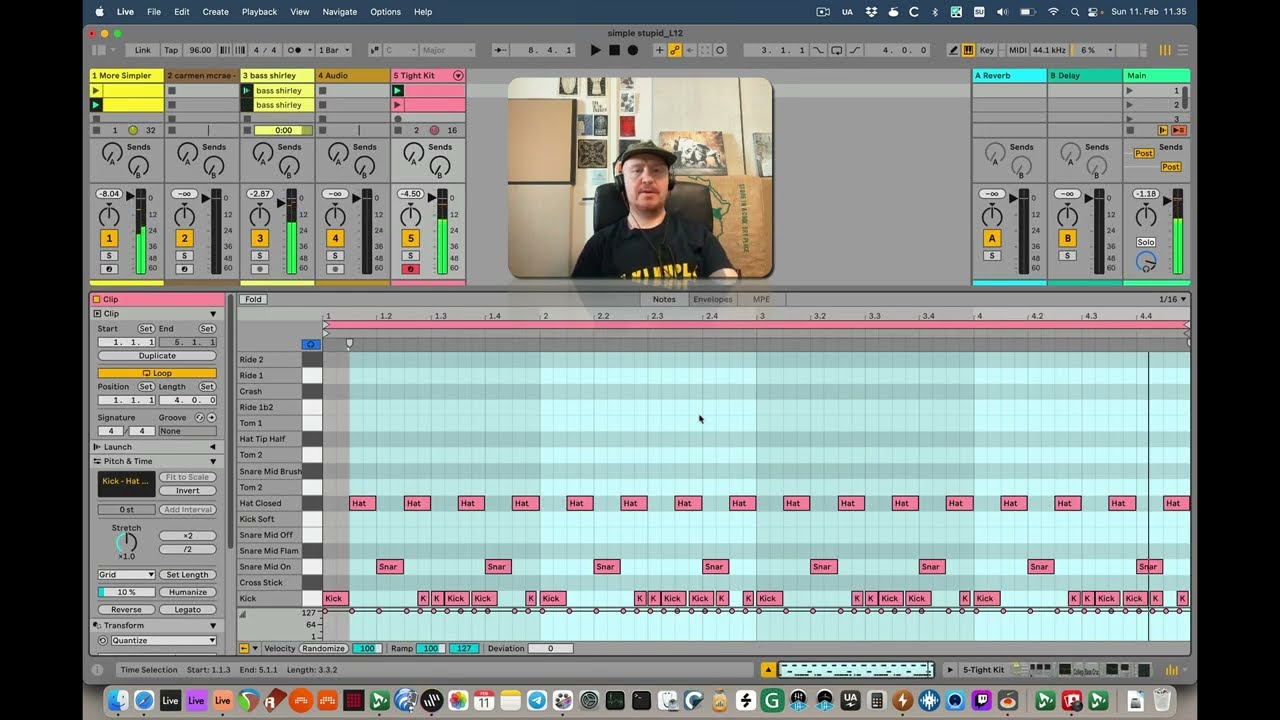Screen dimensions: 1280x720
Task: Open the Create menu
Action: [x=216, y=12]
